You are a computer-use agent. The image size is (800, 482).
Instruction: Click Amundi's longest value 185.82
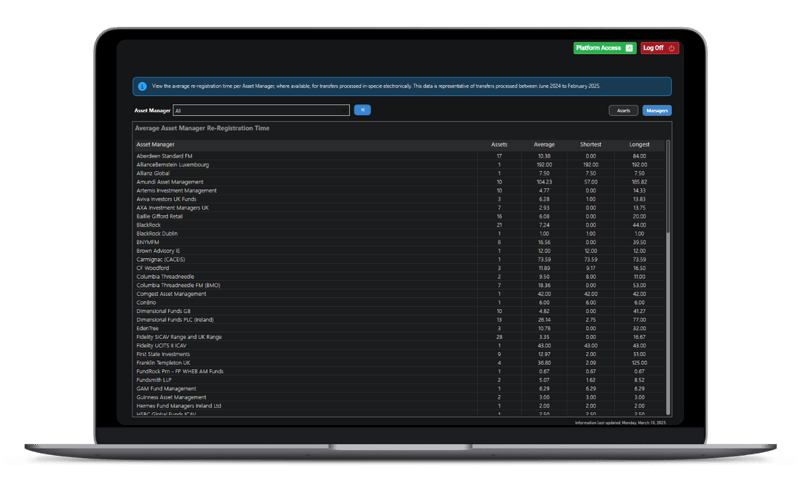pos(639,182)
